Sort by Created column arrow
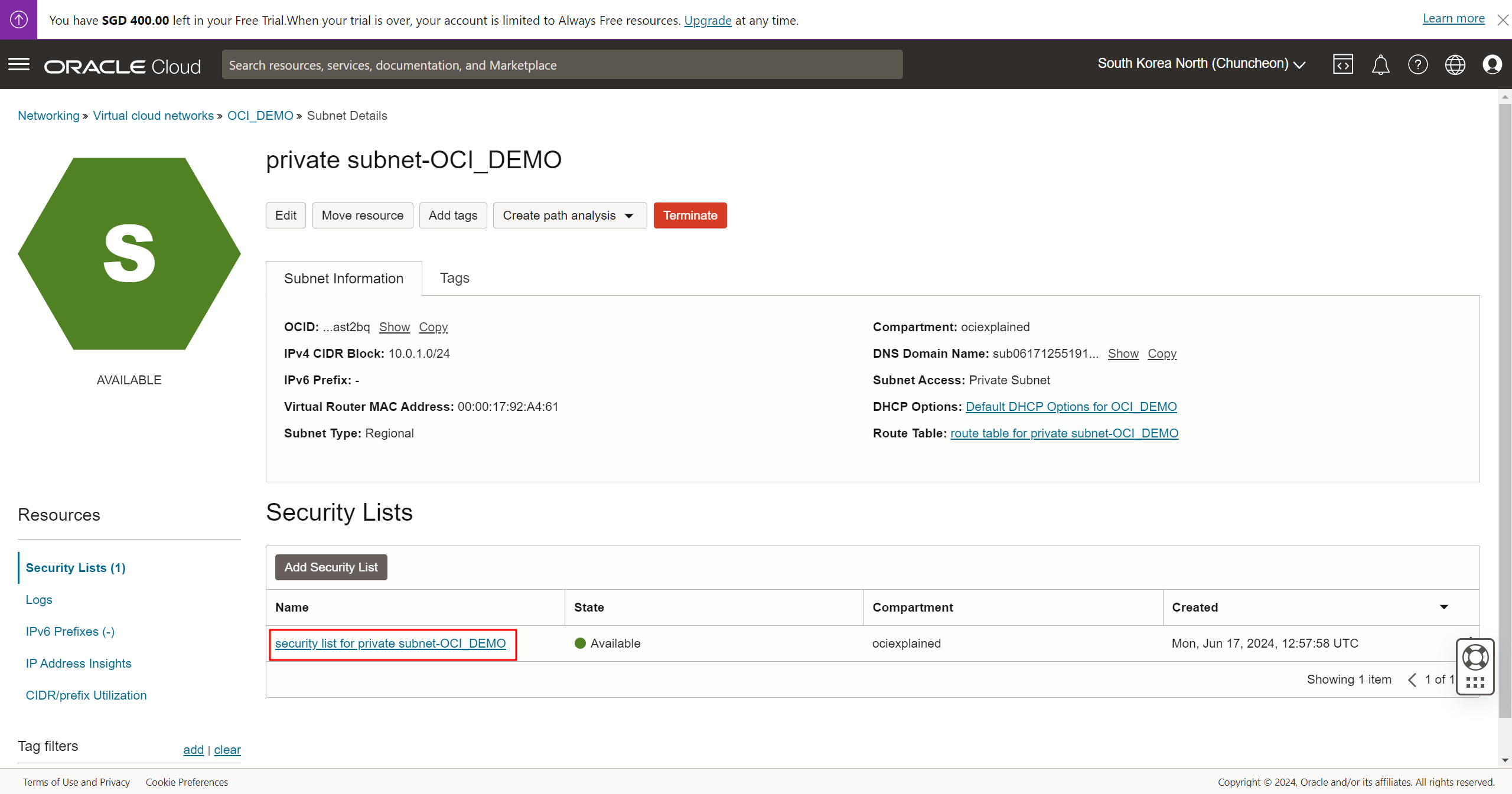The height and width of the screenshot is (794, 1512). tap(1443, 607)
